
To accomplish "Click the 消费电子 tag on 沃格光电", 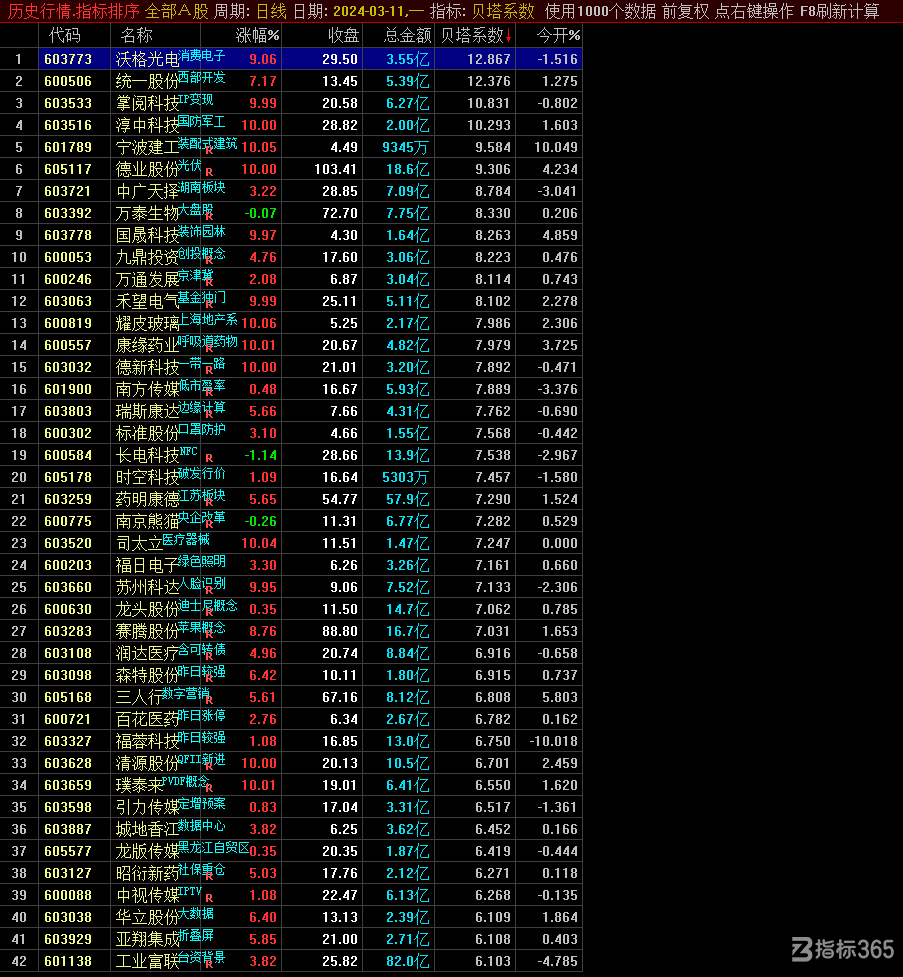I will pos(201,55).
